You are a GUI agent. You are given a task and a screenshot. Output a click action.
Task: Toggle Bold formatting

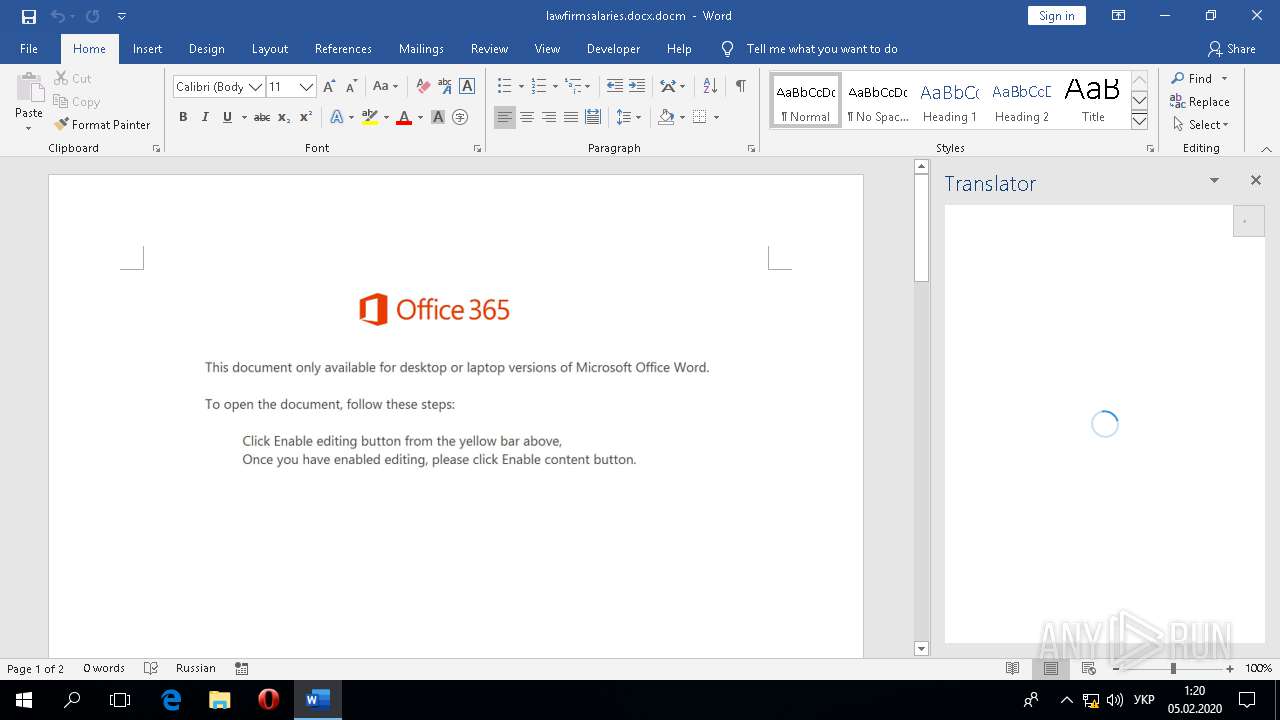tap(183, 117)
